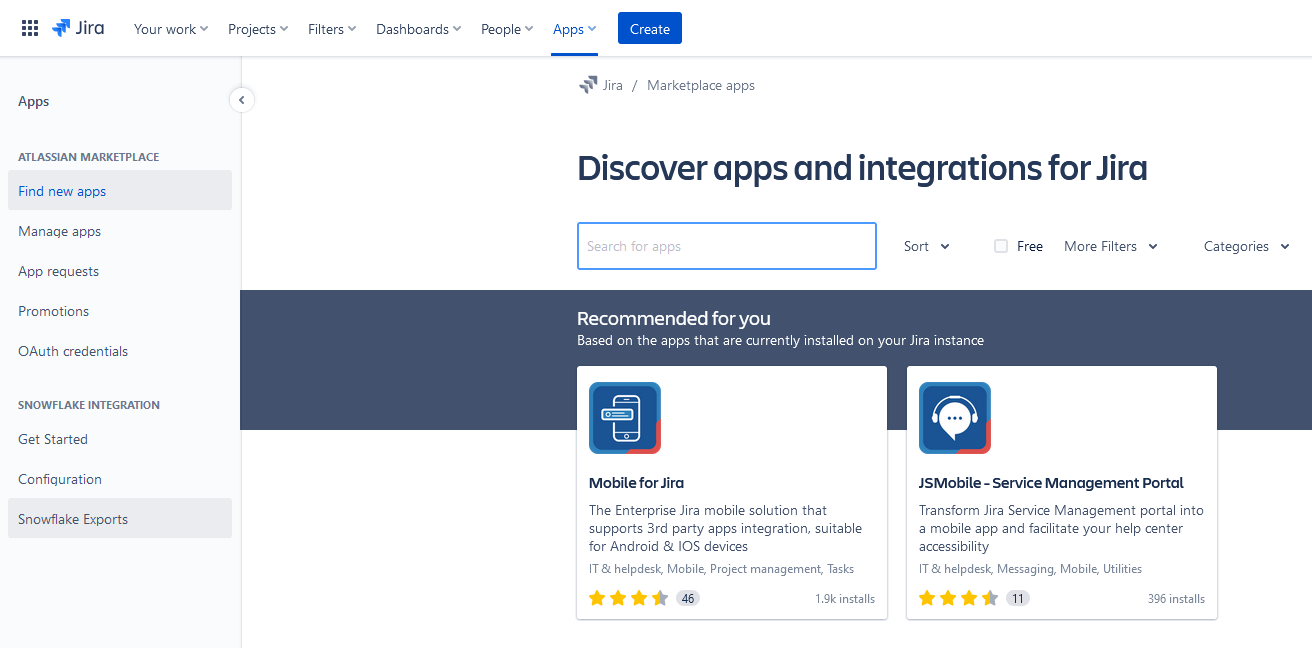Expand the Categories dropdown
Viewport: 1312px width, 648px height.
coord(1246,246)
